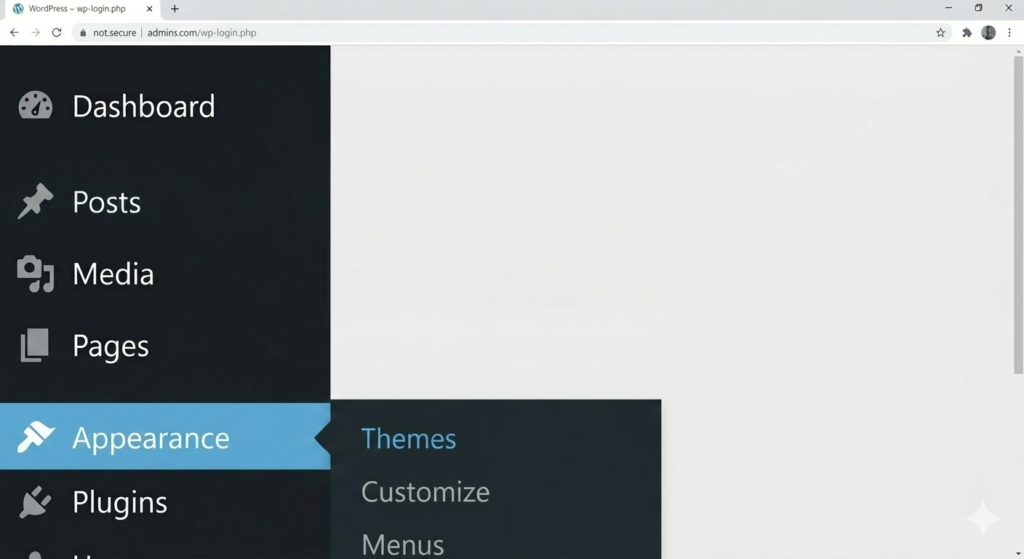Open the Media library label
This screenshot has width=1024, height=559.
(x=113, y=274)
